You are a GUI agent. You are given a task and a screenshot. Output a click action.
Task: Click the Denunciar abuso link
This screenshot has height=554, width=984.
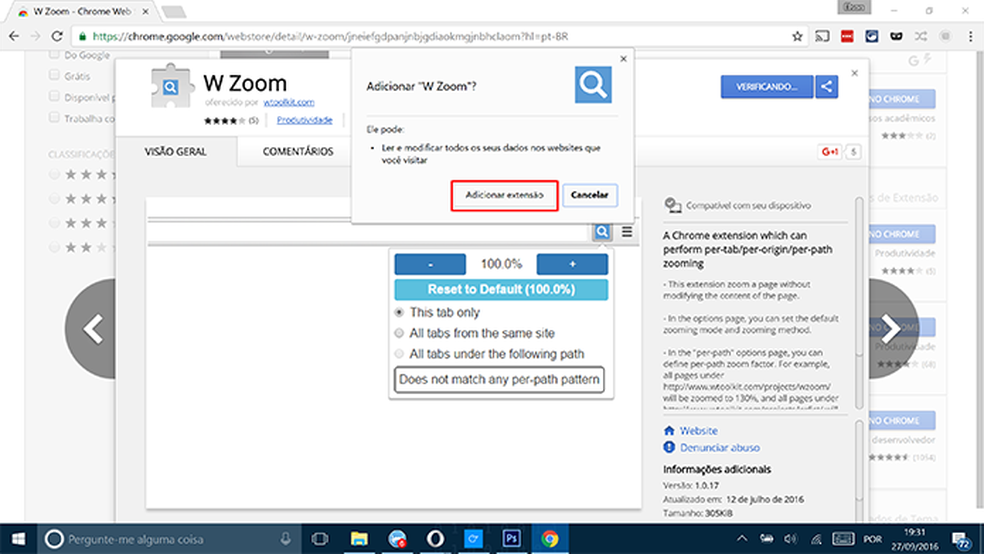point(719,448)
